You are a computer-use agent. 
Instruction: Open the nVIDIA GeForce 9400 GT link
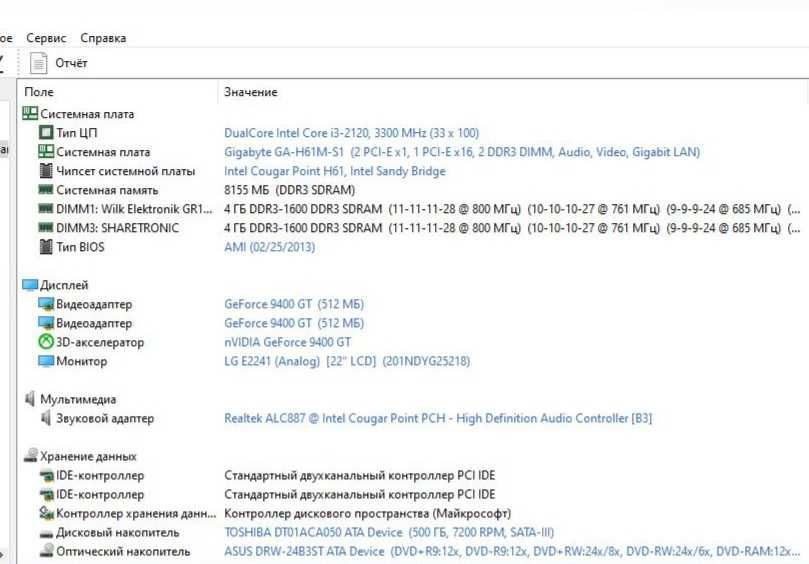pyautogui.click(x=287, y=342)
